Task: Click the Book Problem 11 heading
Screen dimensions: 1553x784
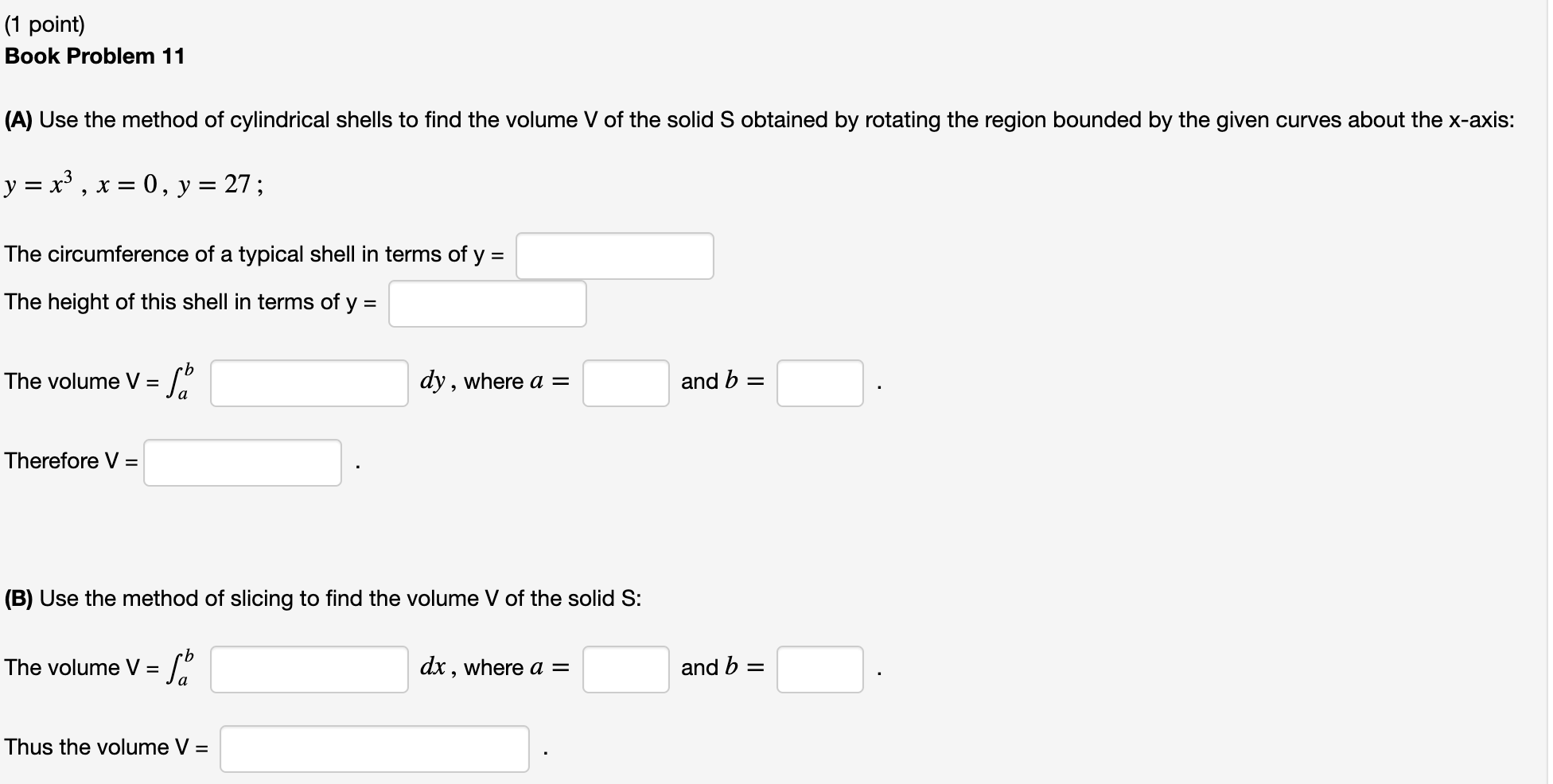Action: [94, 56]
